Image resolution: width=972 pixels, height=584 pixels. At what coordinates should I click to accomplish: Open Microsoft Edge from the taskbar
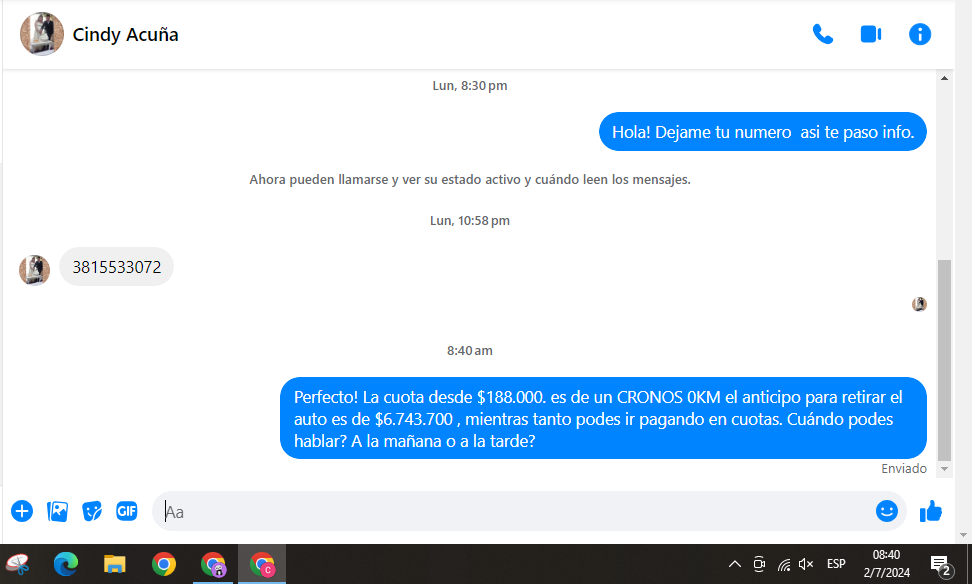[66, 564]
